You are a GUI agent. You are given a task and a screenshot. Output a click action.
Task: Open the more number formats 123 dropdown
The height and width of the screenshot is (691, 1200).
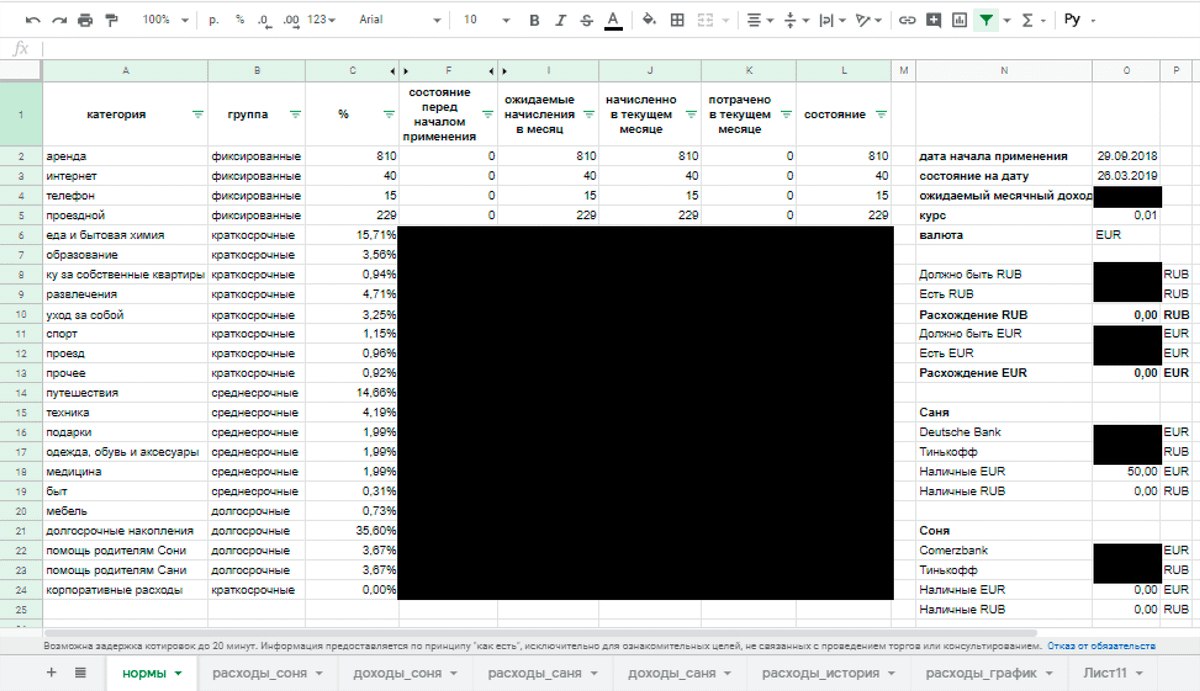click(321, 20)
